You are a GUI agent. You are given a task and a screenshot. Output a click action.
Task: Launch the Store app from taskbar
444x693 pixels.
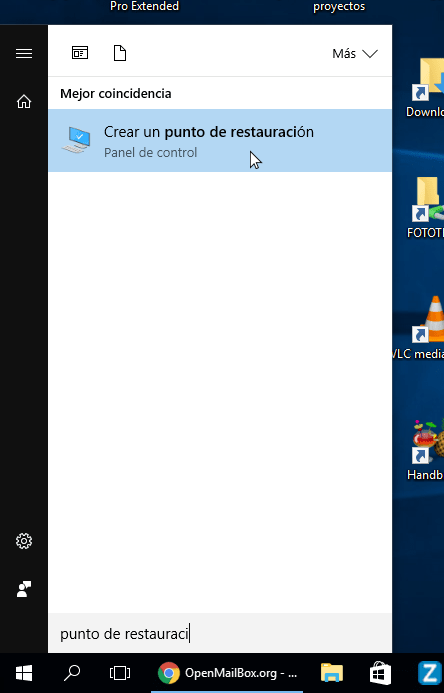380,673
